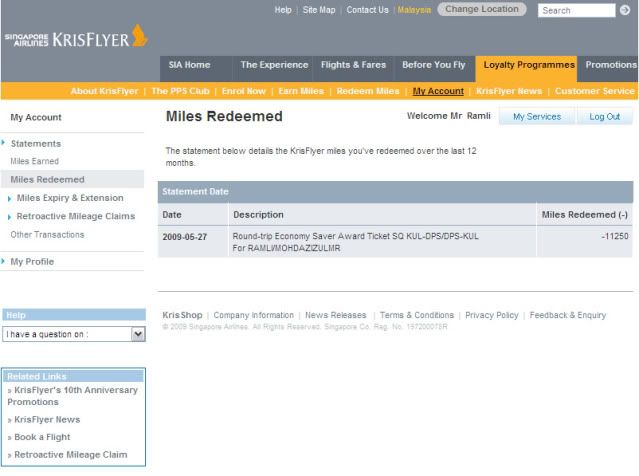Open KrisFlyer News under Related Links
The height and width of the screenshot is (476, 639).
[x=47, y=420]
